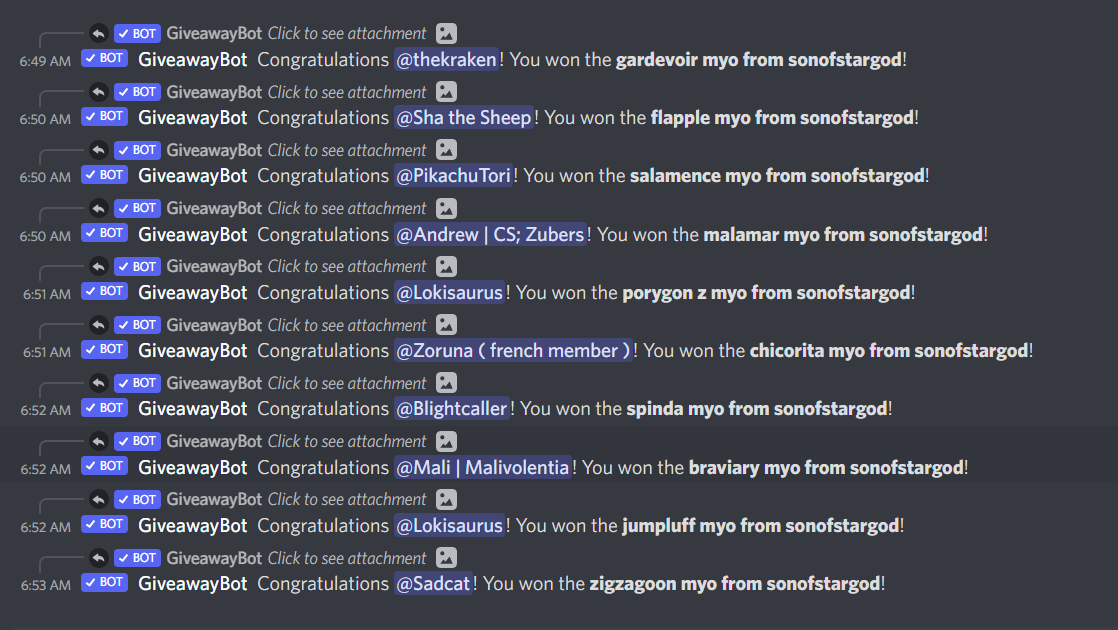1118x630 pixels.
Task: Open the @Andrew | CS; Zubers mention
Action: 491,235
